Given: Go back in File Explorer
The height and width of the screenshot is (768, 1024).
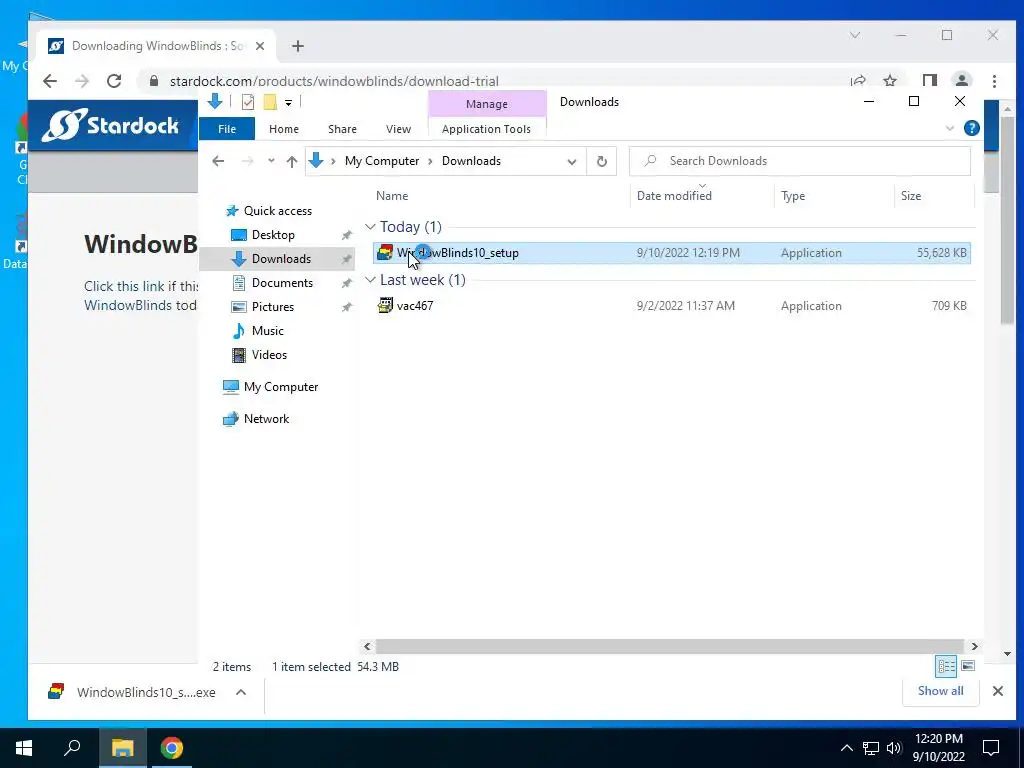Looking at the screenshot, I should [218, 161].
